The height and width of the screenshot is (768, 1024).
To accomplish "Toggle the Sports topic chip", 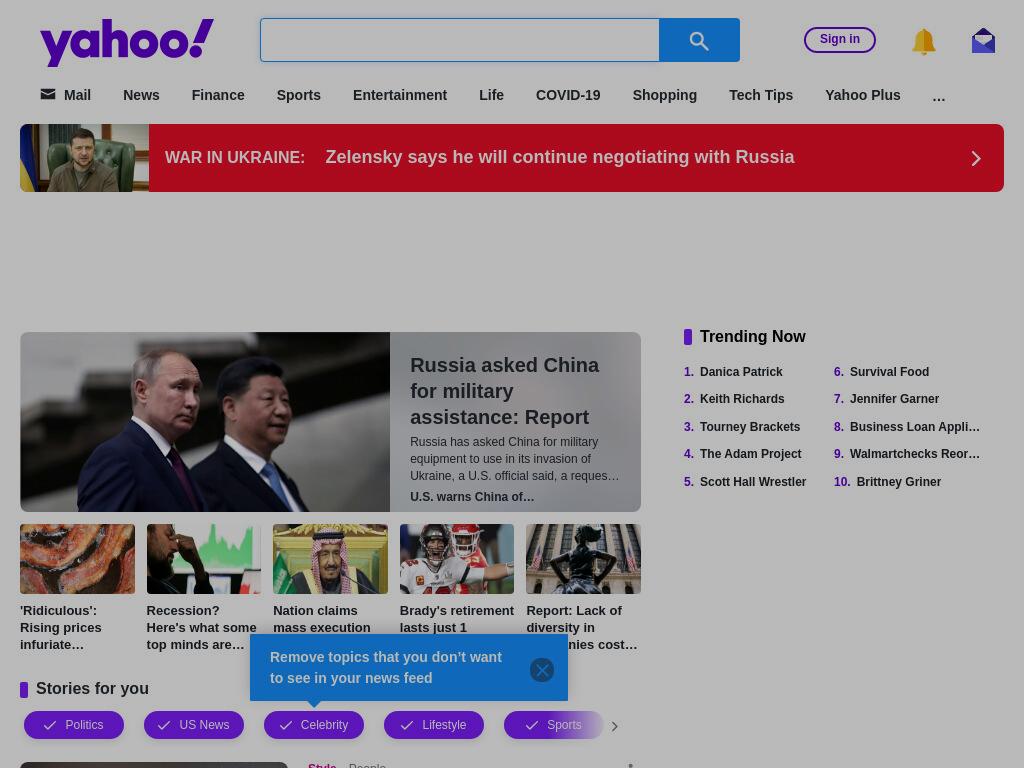I will 554,725.
